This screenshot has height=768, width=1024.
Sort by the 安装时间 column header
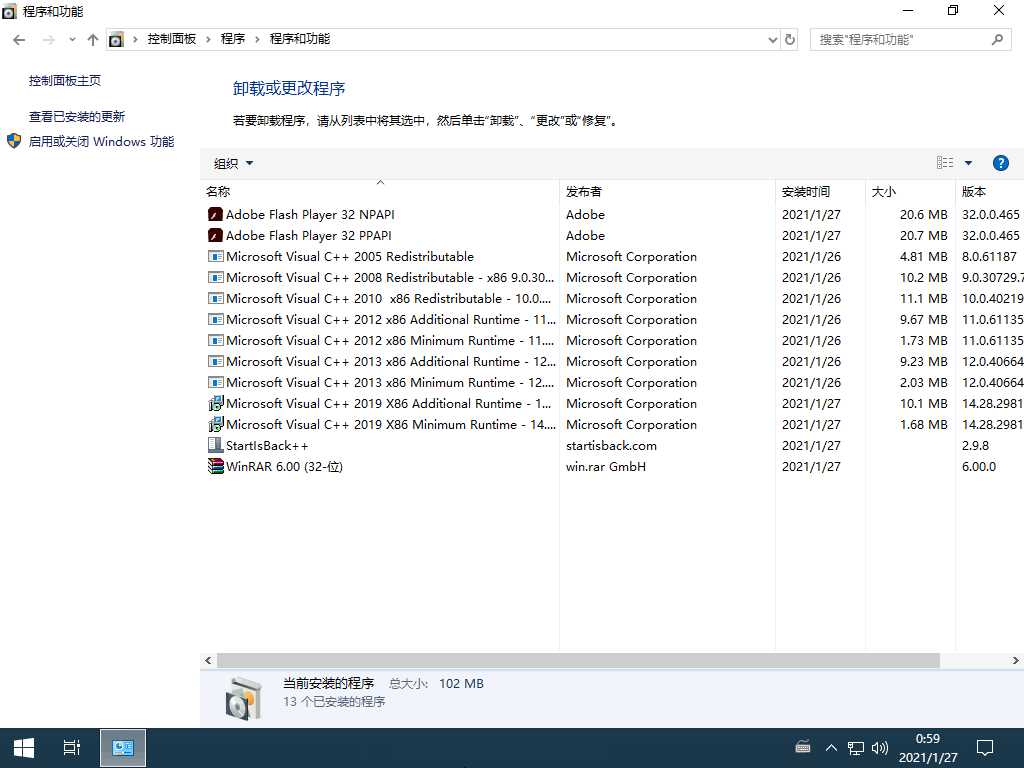click(x=820, y=191)
